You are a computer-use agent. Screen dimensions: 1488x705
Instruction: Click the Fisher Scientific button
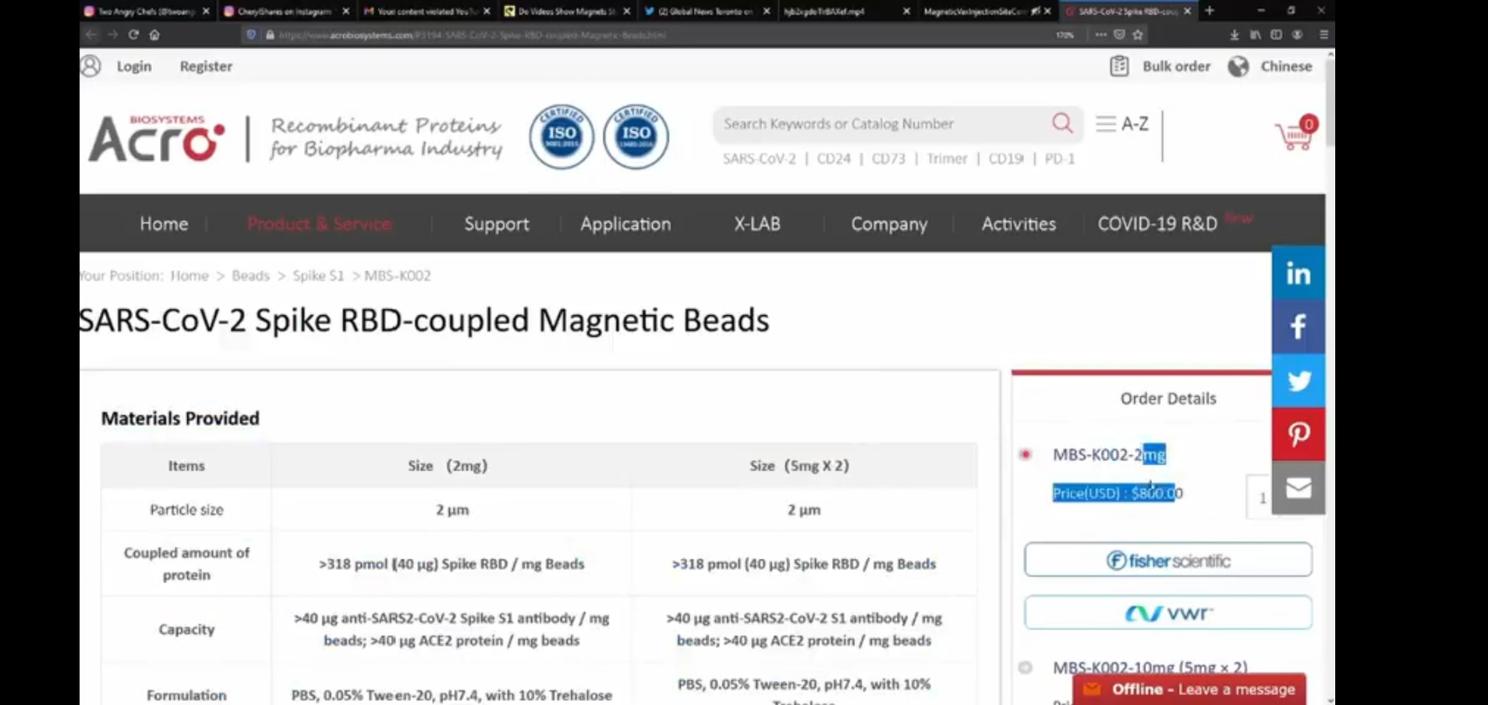pos(1167,560)
